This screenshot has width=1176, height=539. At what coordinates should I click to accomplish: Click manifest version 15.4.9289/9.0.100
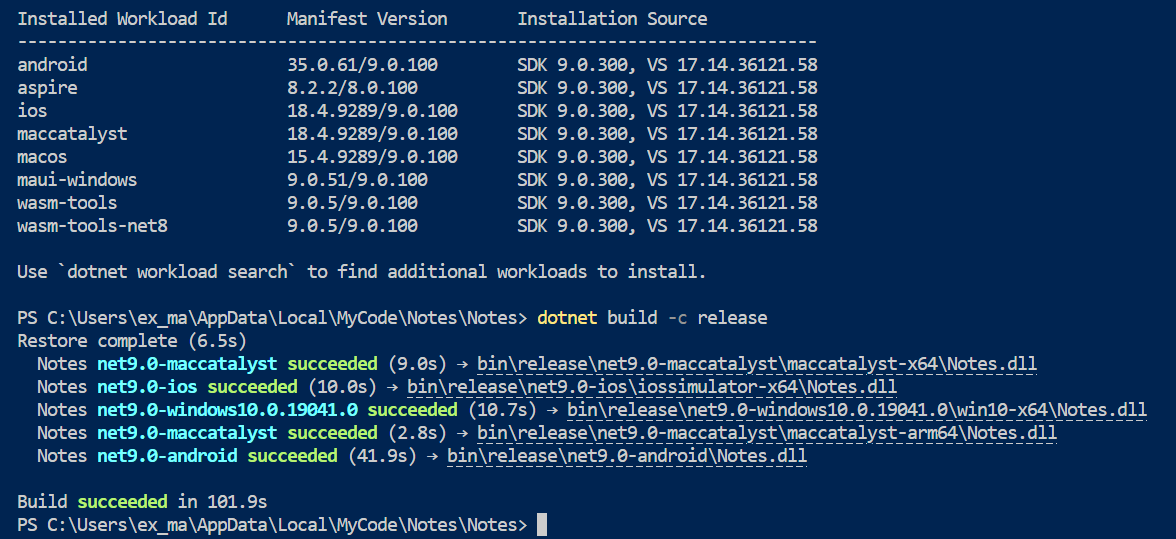tap(373, 157)
